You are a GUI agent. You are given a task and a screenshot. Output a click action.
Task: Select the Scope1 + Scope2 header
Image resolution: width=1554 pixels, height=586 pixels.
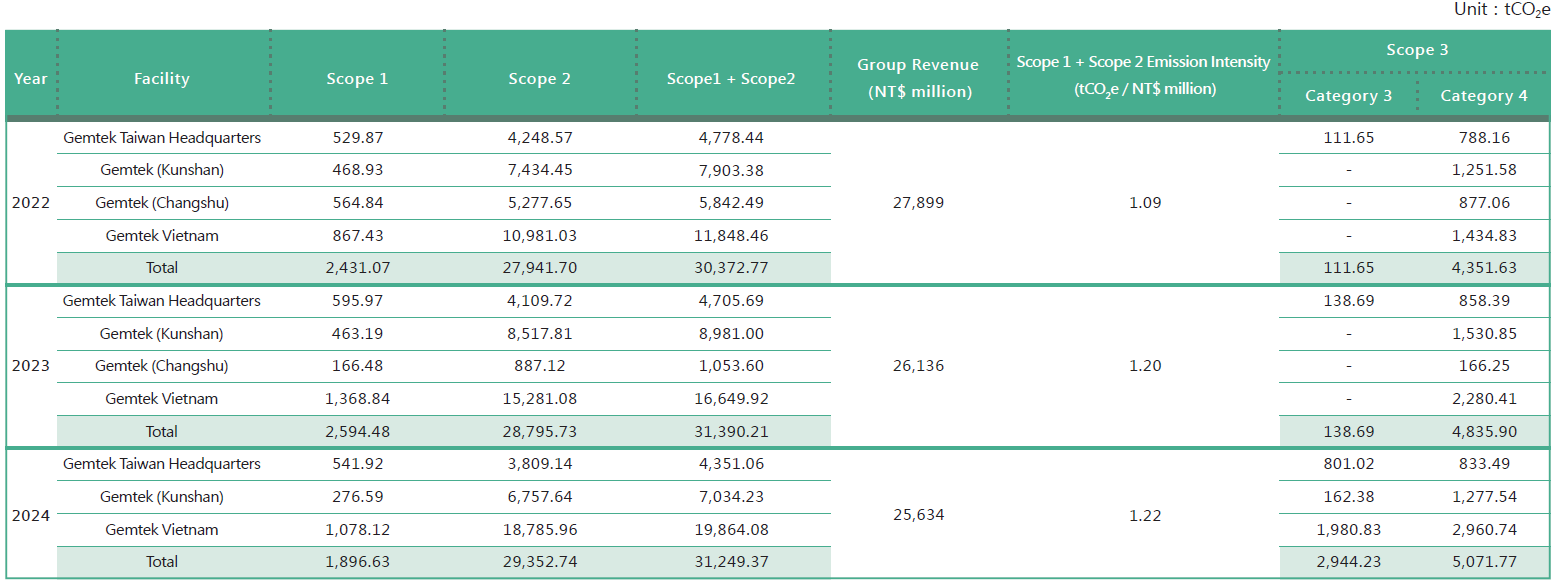click(x=731, y=78)
